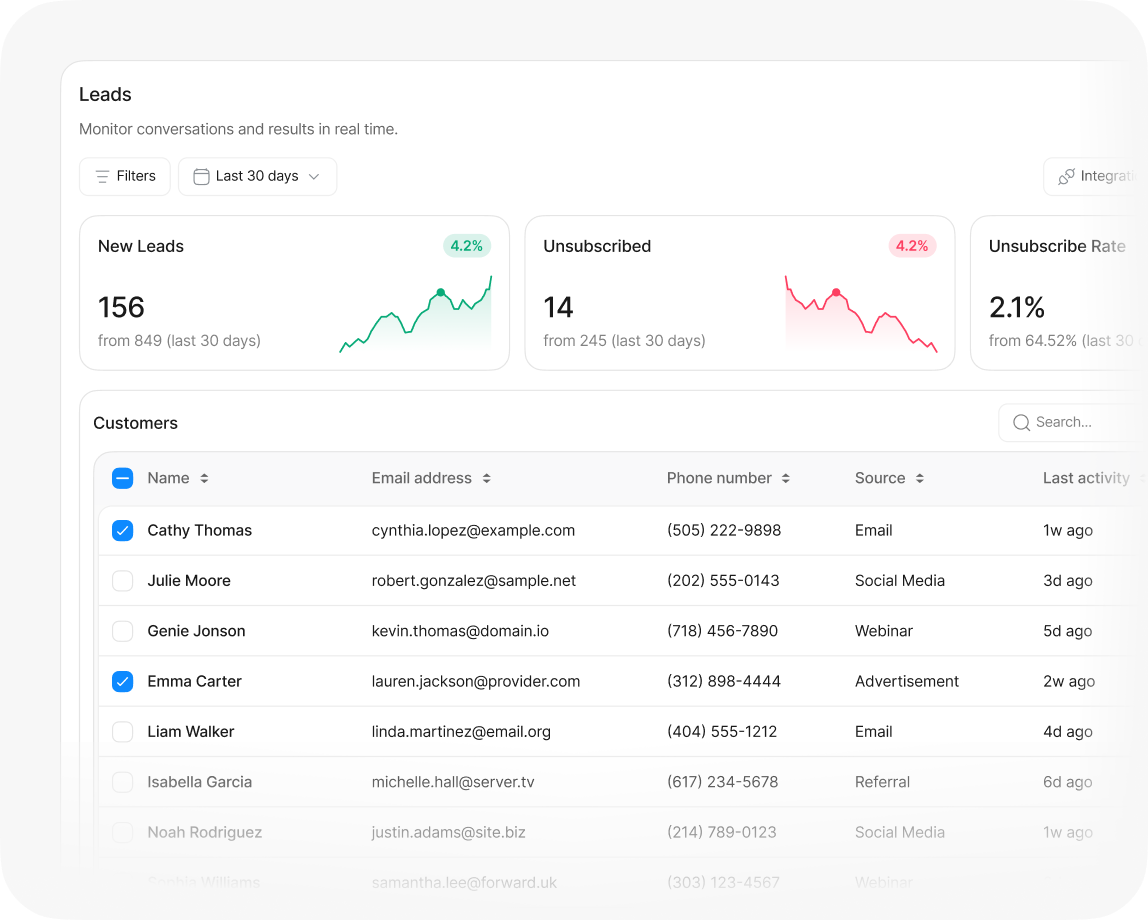Image resolution: width=1148 pixels, height=920 pixels.
Task: Open the Filters button
Action: pyautogui.click(x=124, y=176)
